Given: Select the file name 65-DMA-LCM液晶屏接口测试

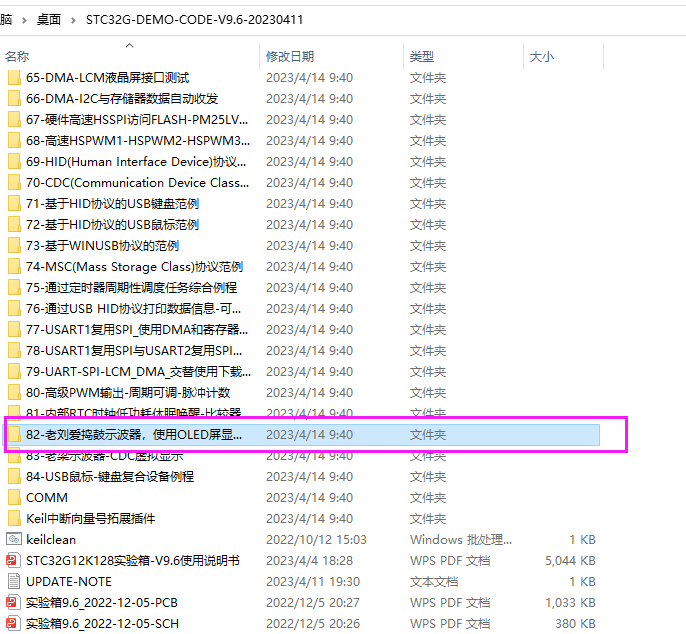Looking at the screenshot, I should [x=108, y=78].
